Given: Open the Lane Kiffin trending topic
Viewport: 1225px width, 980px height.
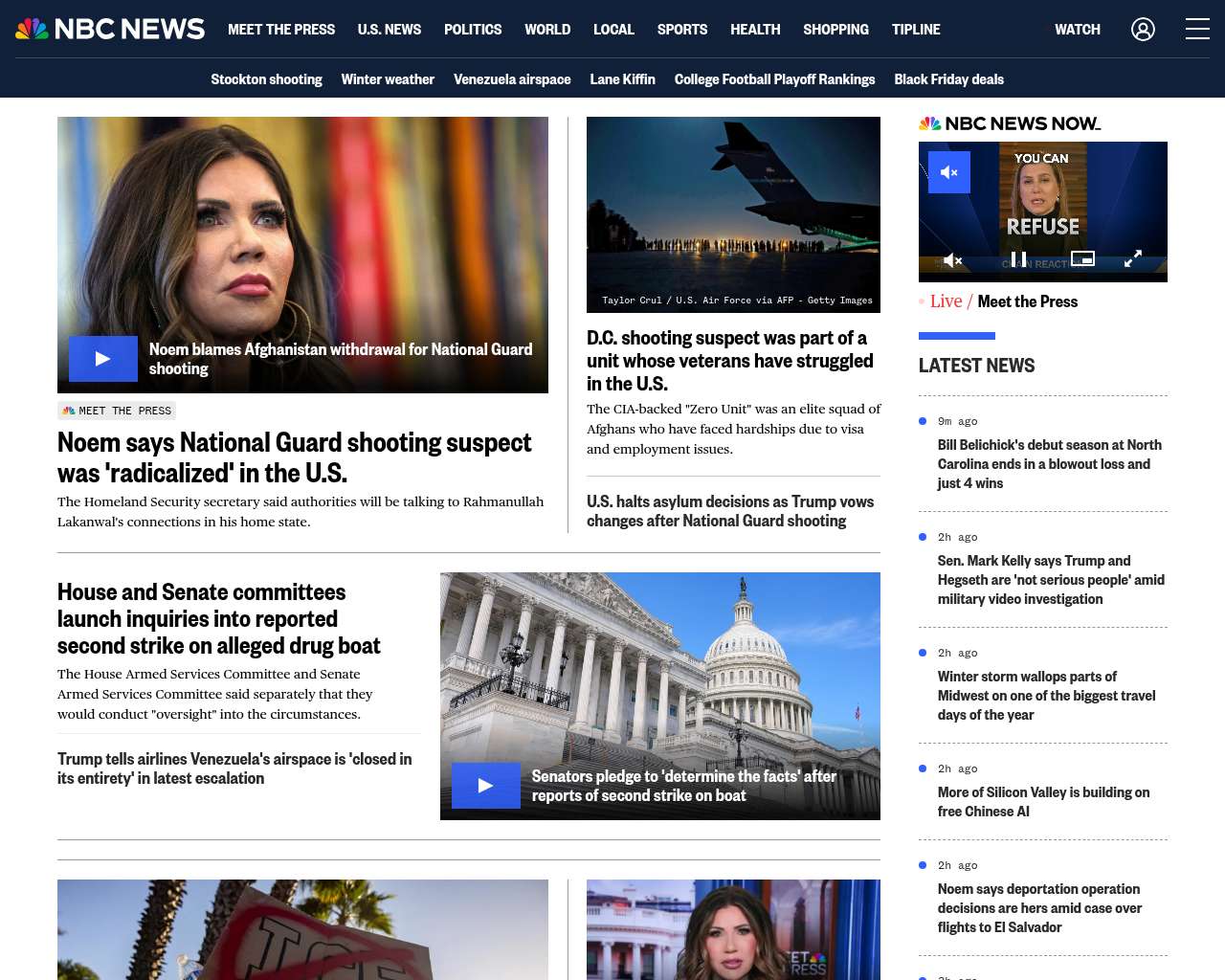Looking at the screenshot, I should point(623,79).
